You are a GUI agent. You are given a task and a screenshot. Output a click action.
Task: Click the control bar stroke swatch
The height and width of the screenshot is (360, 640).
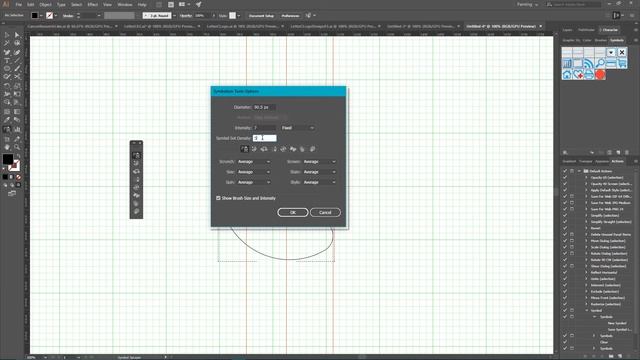[50, 16]
